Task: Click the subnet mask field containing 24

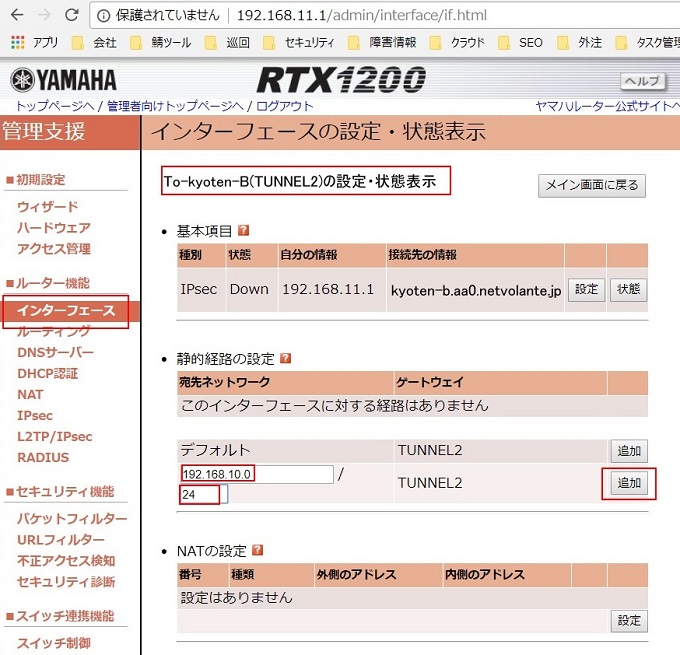Action: tap(204, 494)
